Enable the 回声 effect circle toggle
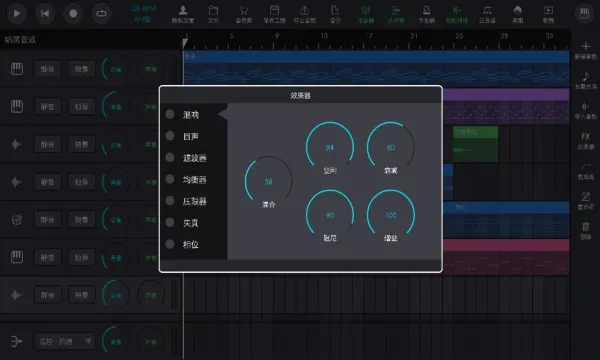This screenshot has height=360, width=600. point(170,135)
